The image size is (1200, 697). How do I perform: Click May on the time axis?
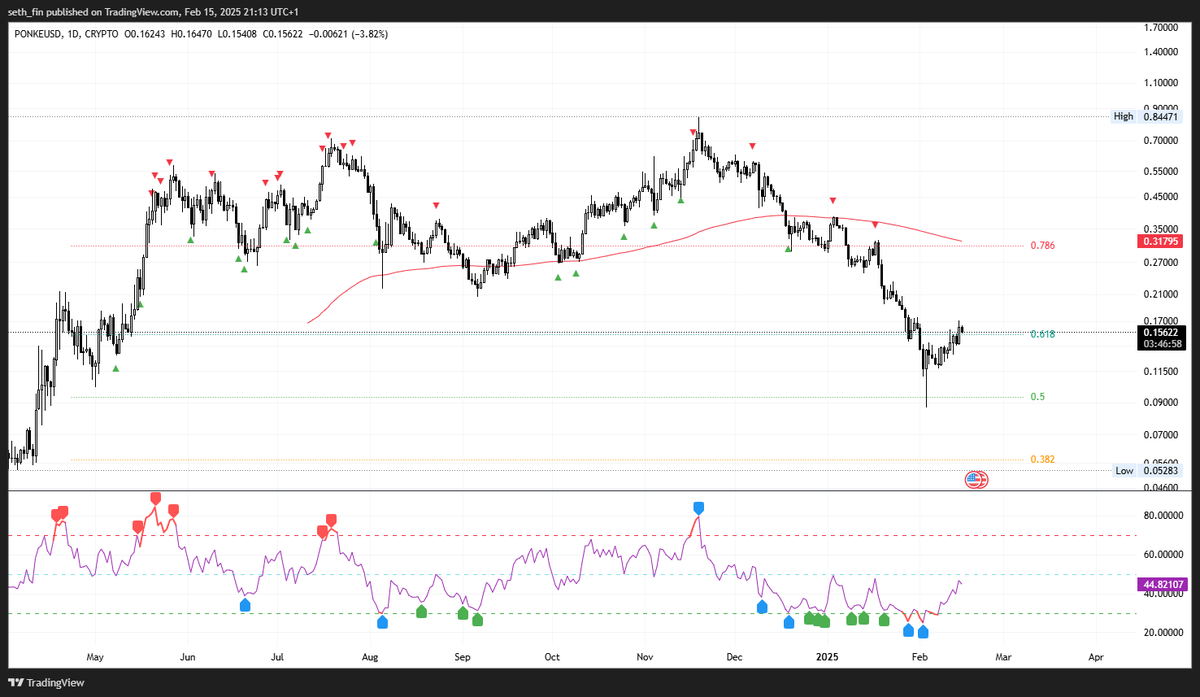click(x=95, y=658)
